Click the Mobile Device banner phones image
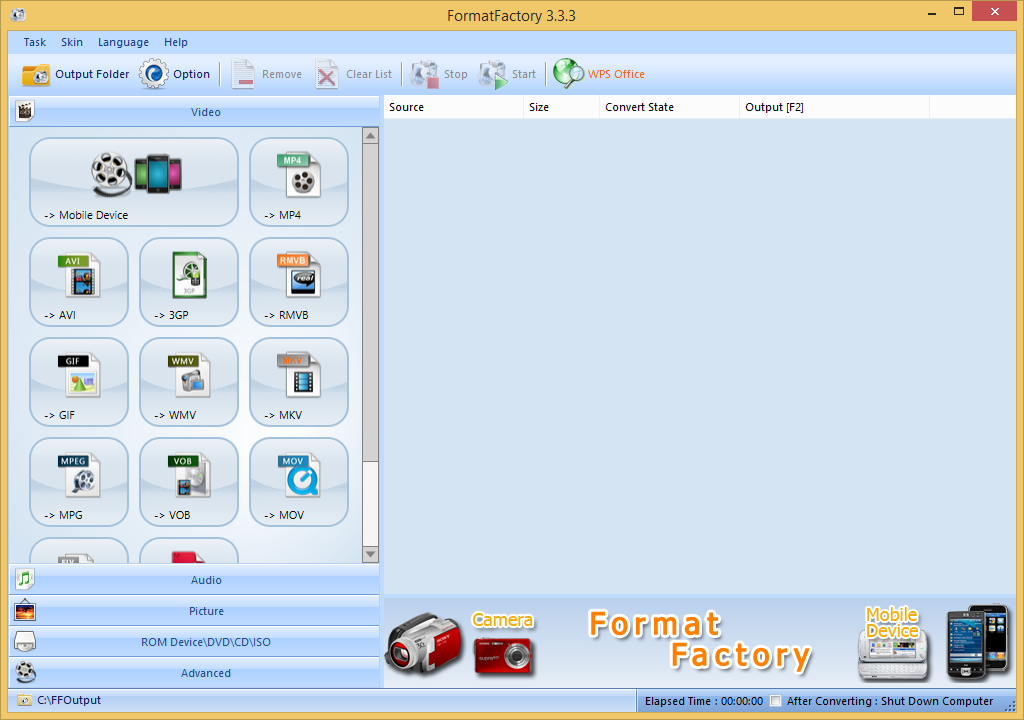Screen dimensions: 1024x720 tap(977, 642)
